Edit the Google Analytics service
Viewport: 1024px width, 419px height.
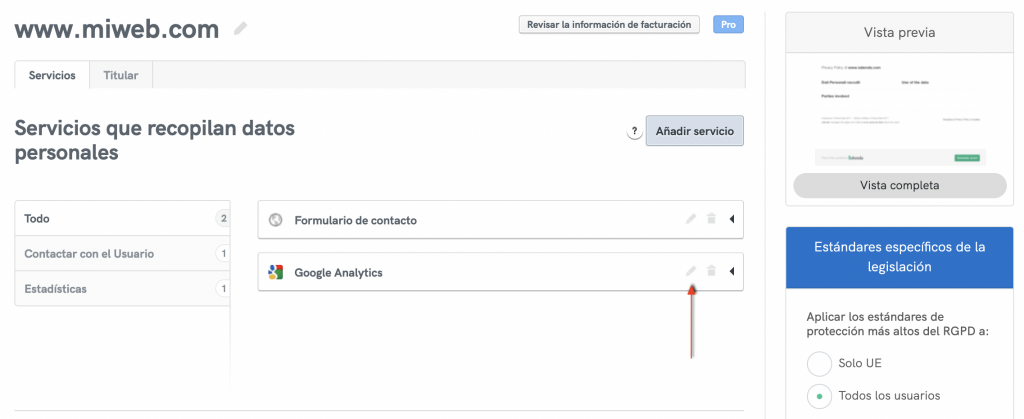690,272
